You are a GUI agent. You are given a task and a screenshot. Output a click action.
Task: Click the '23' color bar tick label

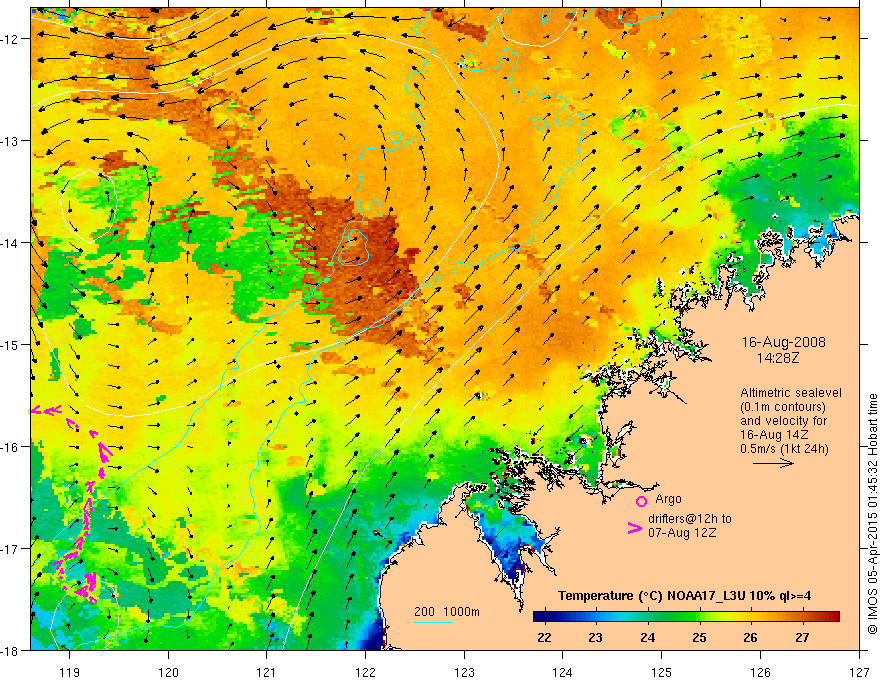(x=595, y=637)
